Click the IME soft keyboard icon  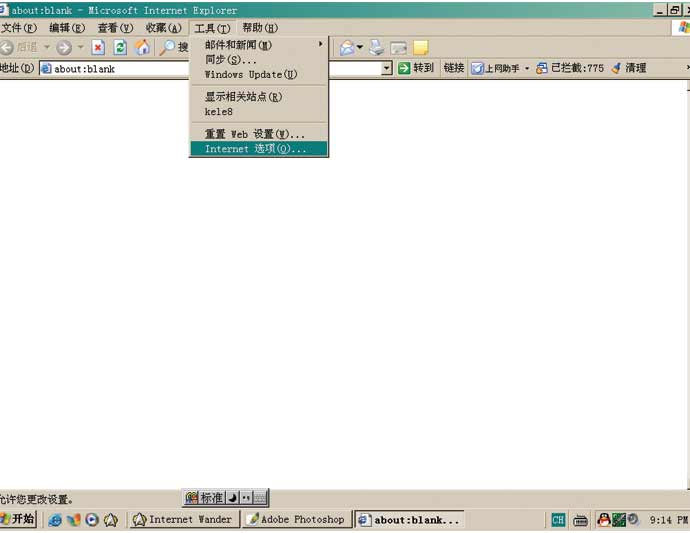point(260,498)
